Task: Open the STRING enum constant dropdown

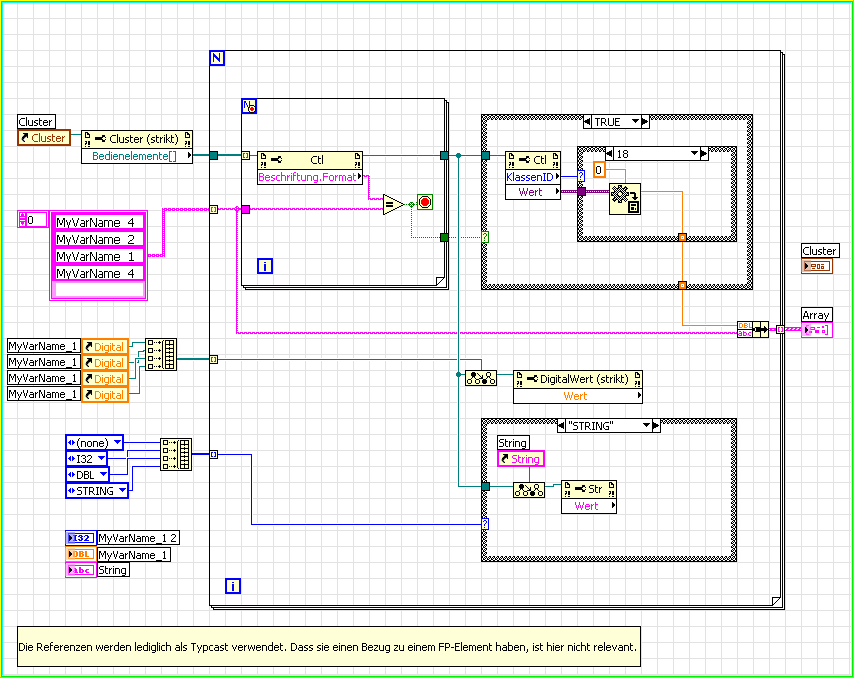Action: coord(122,491)
